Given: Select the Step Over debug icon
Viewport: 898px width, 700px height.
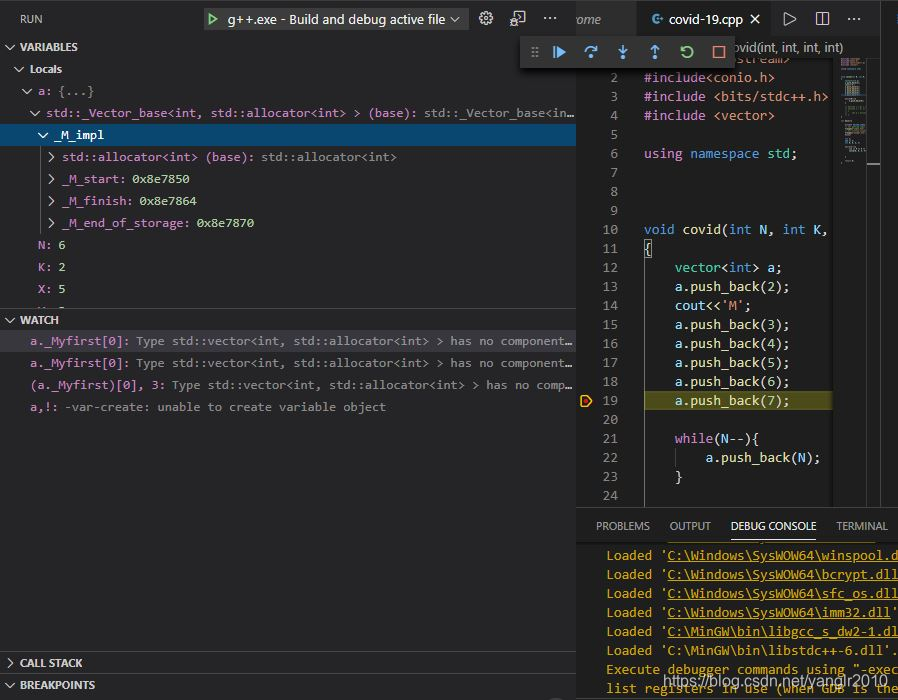Looking at the screenshot, I should tap(592, 52).
